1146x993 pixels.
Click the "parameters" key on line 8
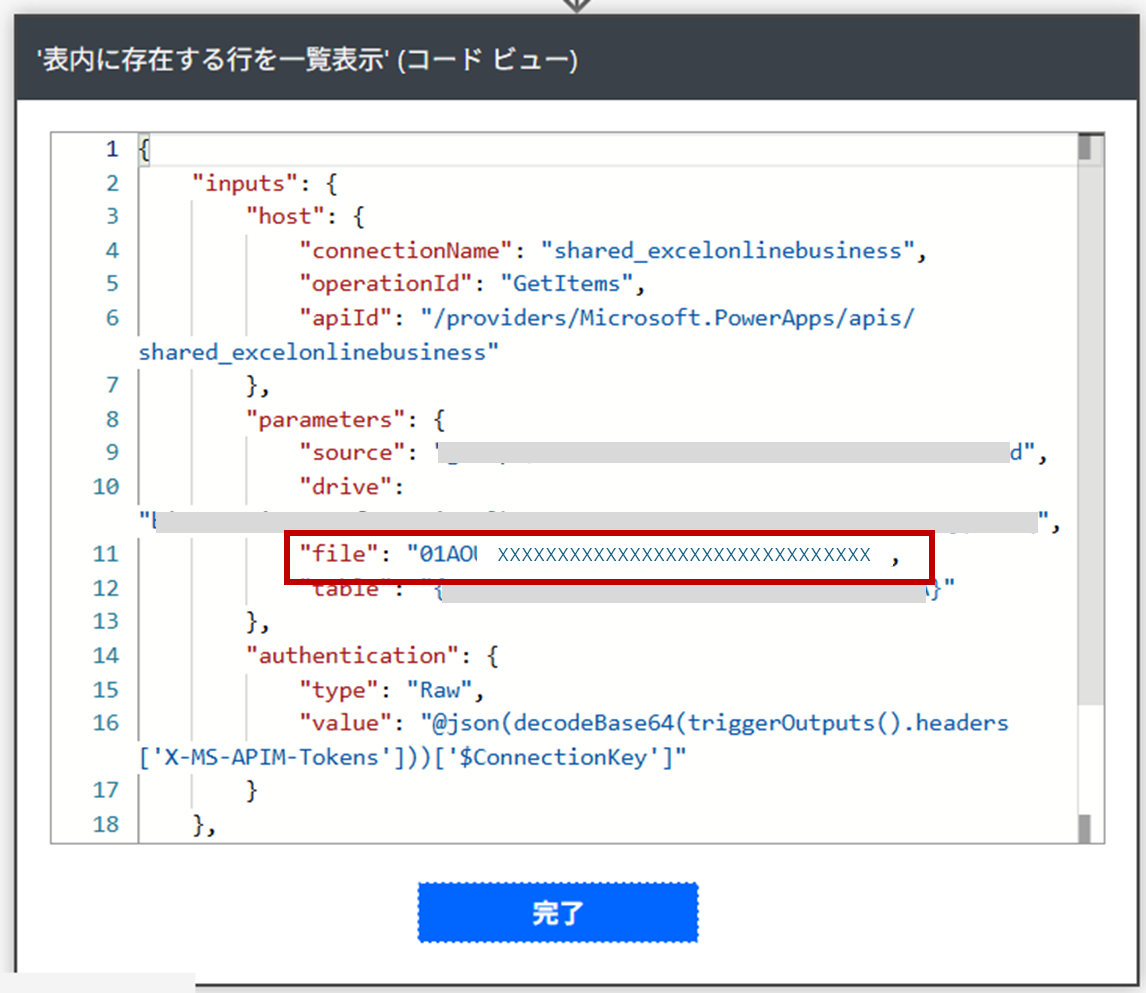click(x=326, y=419)
